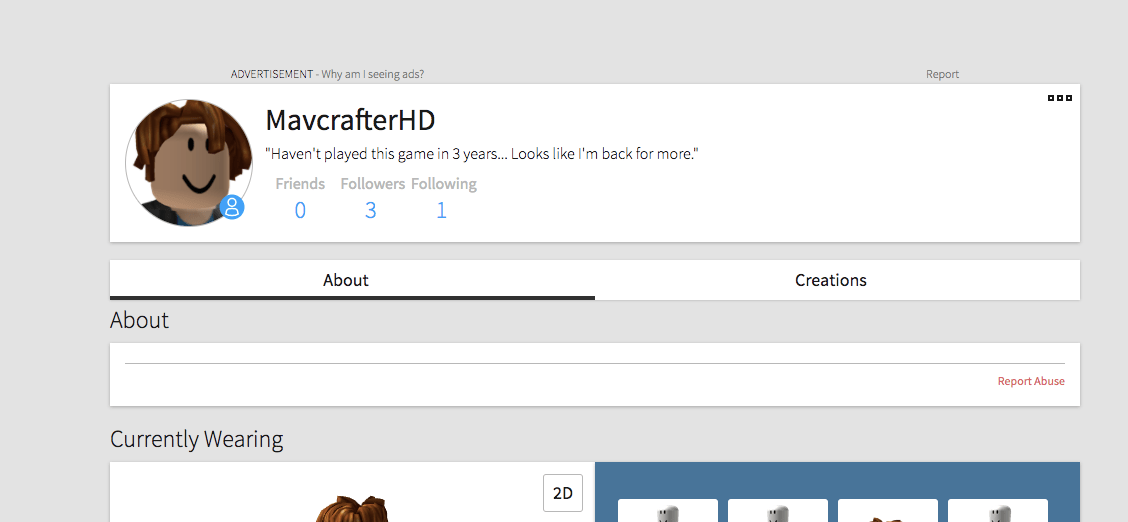Click the blue user badge icon on avatar
This screenshot has height=522, width=1128.
232,207
